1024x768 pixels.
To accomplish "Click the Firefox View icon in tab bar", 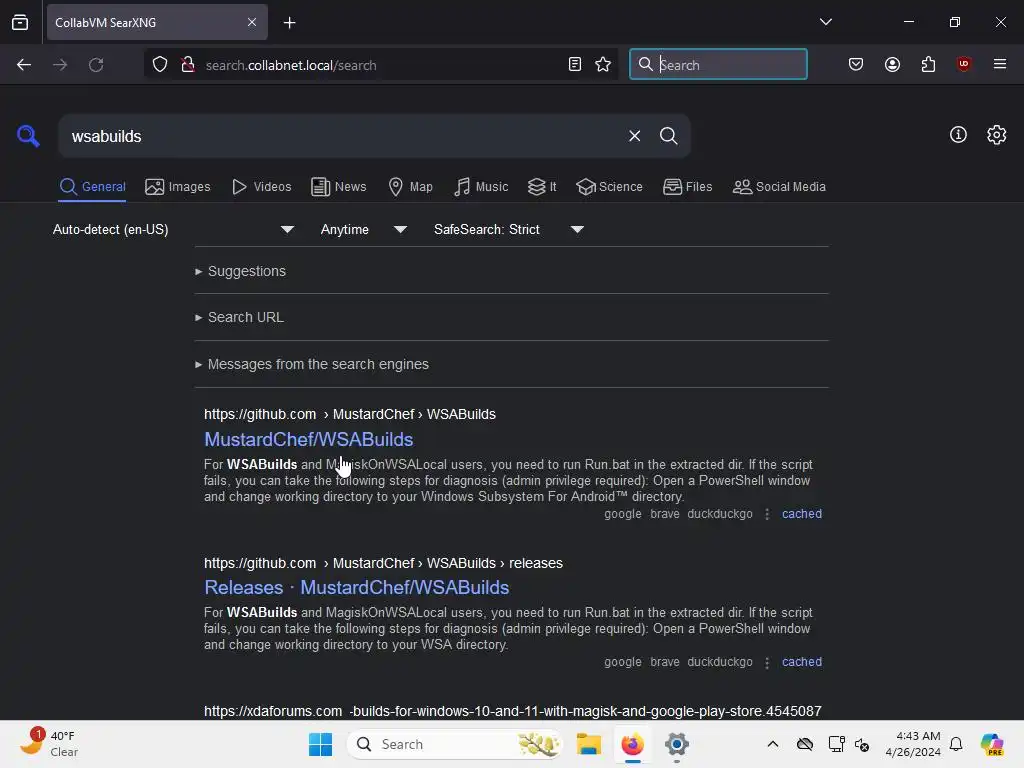I will pyautogui.click(x=20, y=23).
